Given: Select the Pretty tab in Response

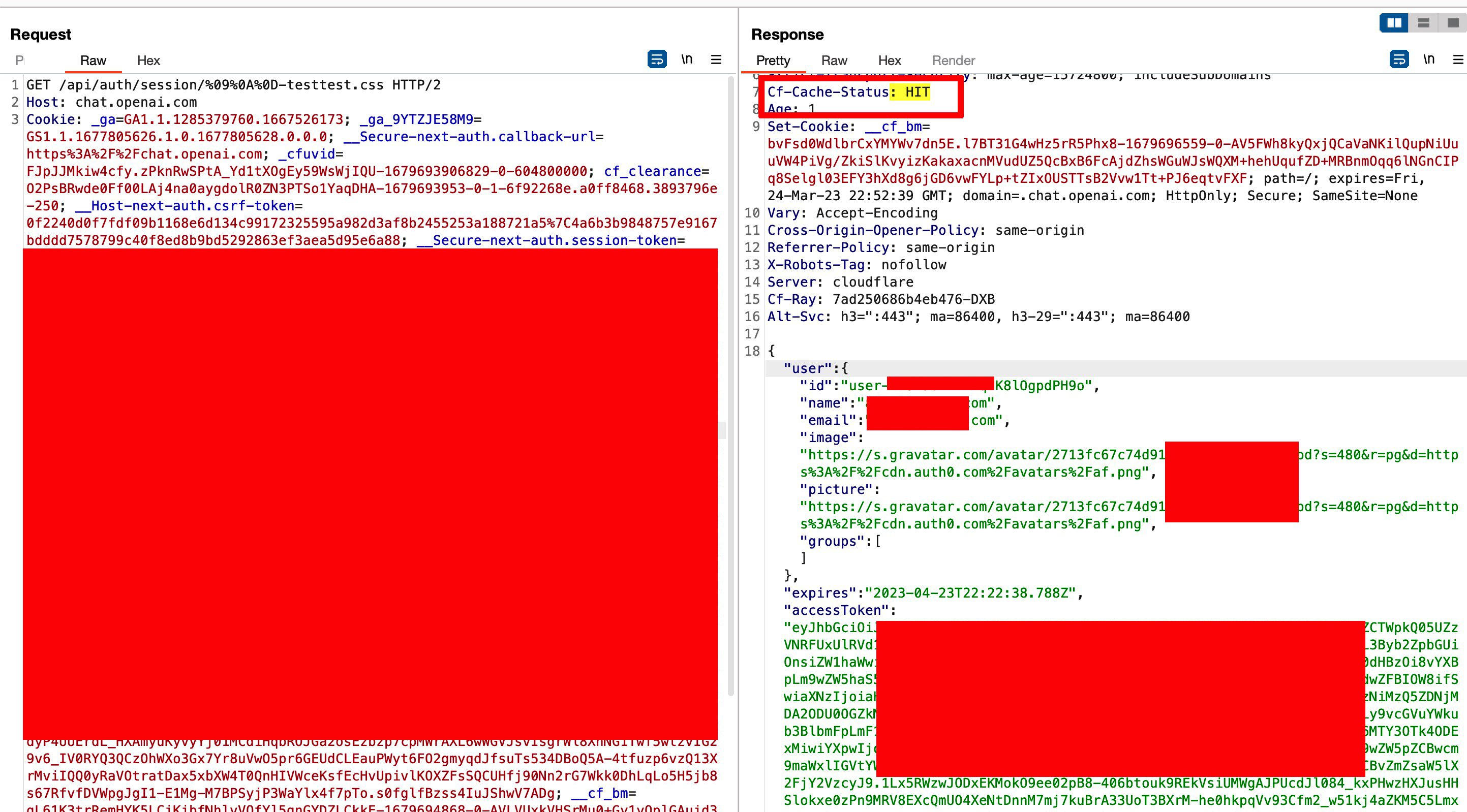Looking at the screenshot, I should (x=773, y=60).
